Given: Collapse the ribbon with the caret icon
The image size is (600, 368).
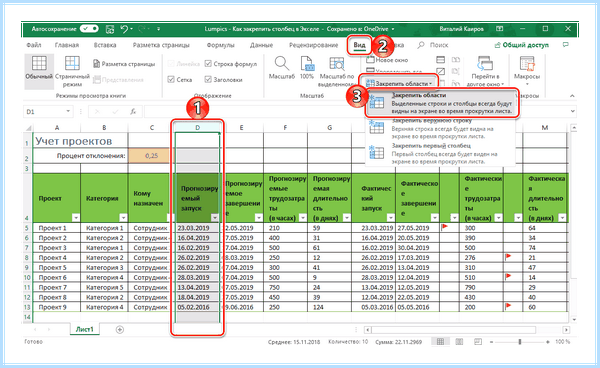Looking at the screenshot, I should [x=572, y=96].
